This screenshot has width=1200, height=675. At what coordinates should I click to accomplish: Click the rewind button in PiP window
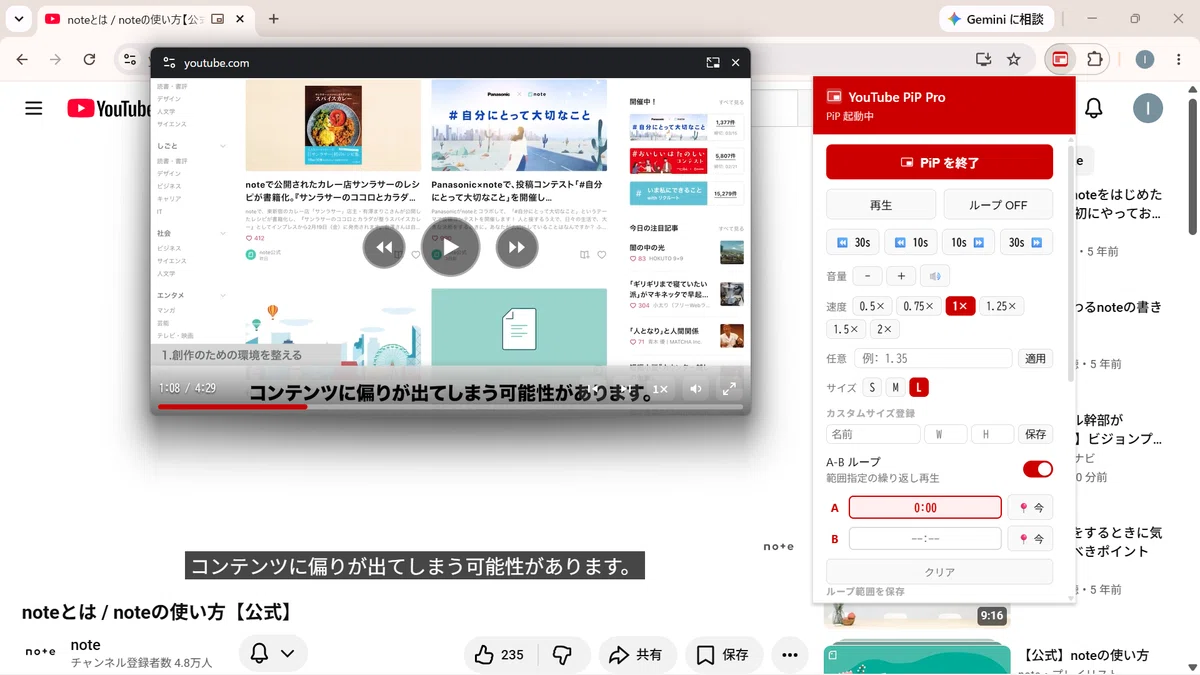pos(384,247)
